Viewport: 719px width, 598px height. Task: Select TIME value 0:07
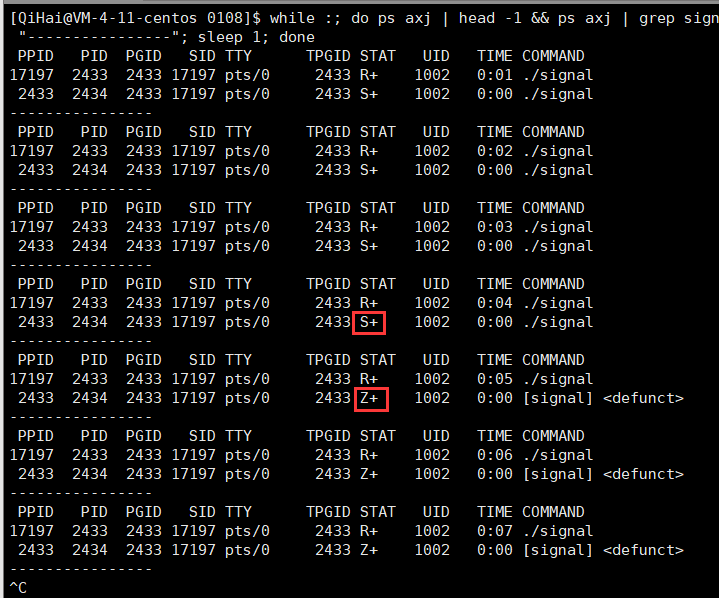(x=494, y=531)
